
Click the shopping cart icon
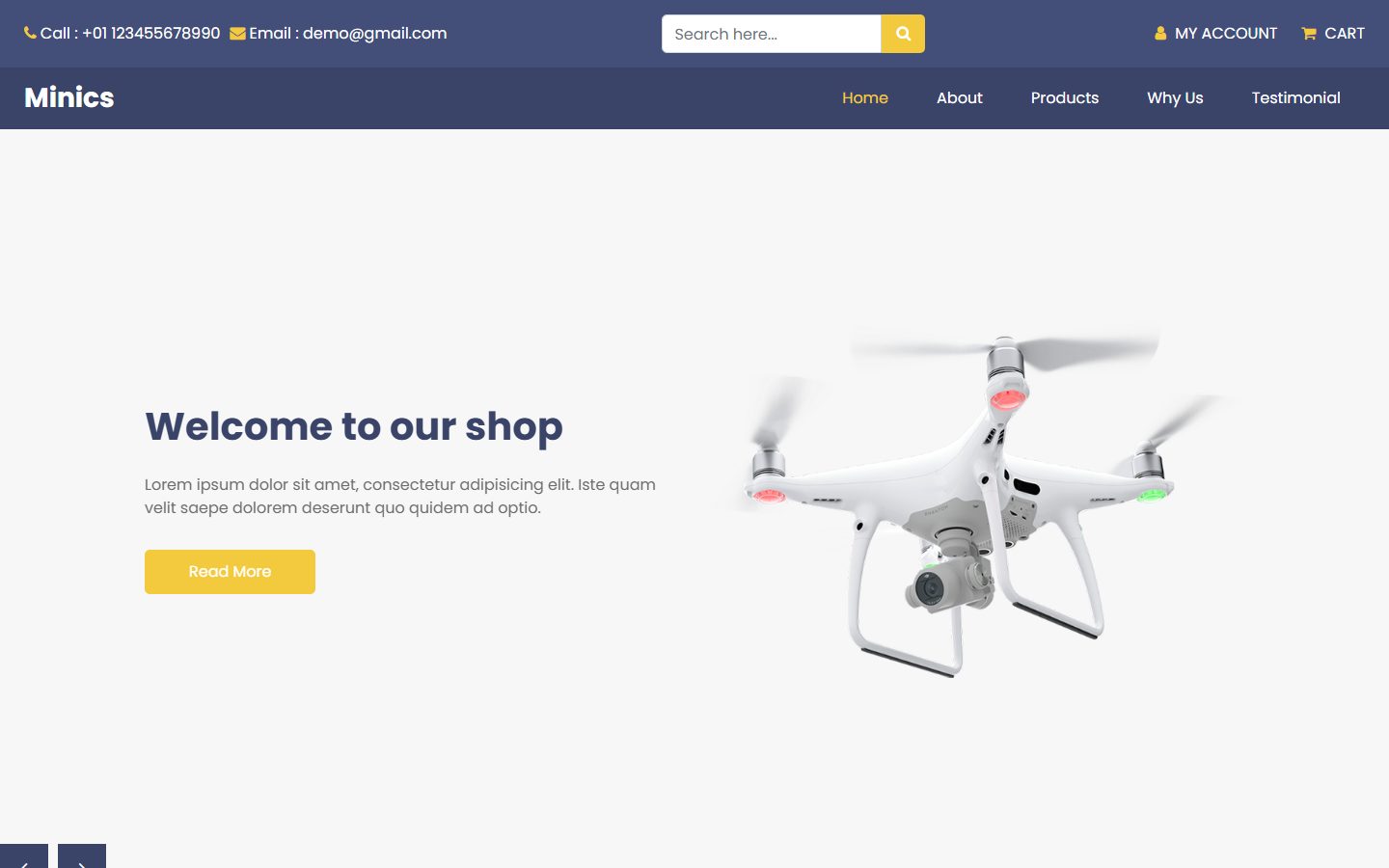coord(1309,34)
